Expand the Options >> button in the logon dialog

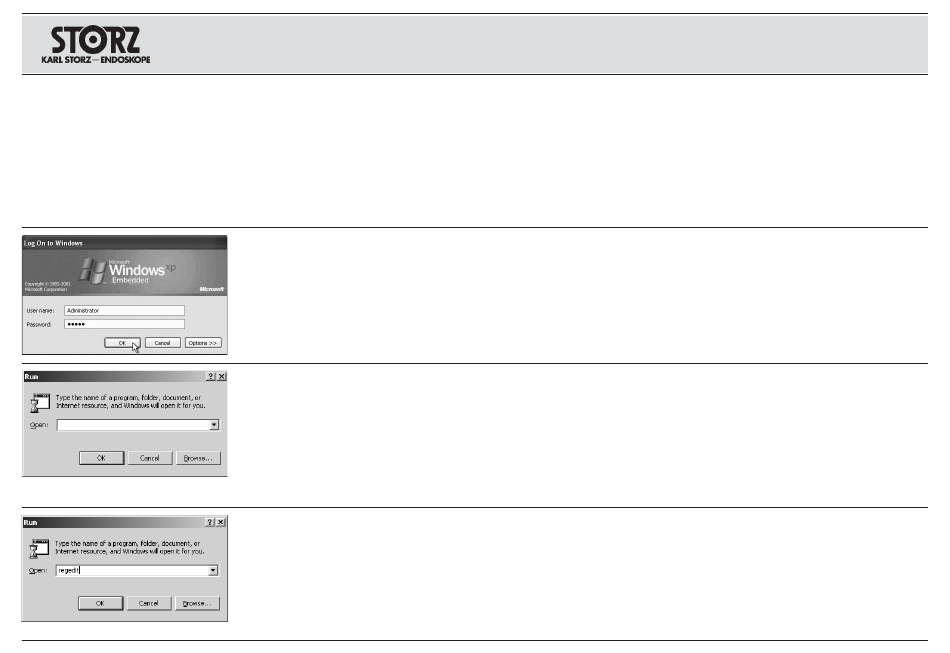coord(203,343)
